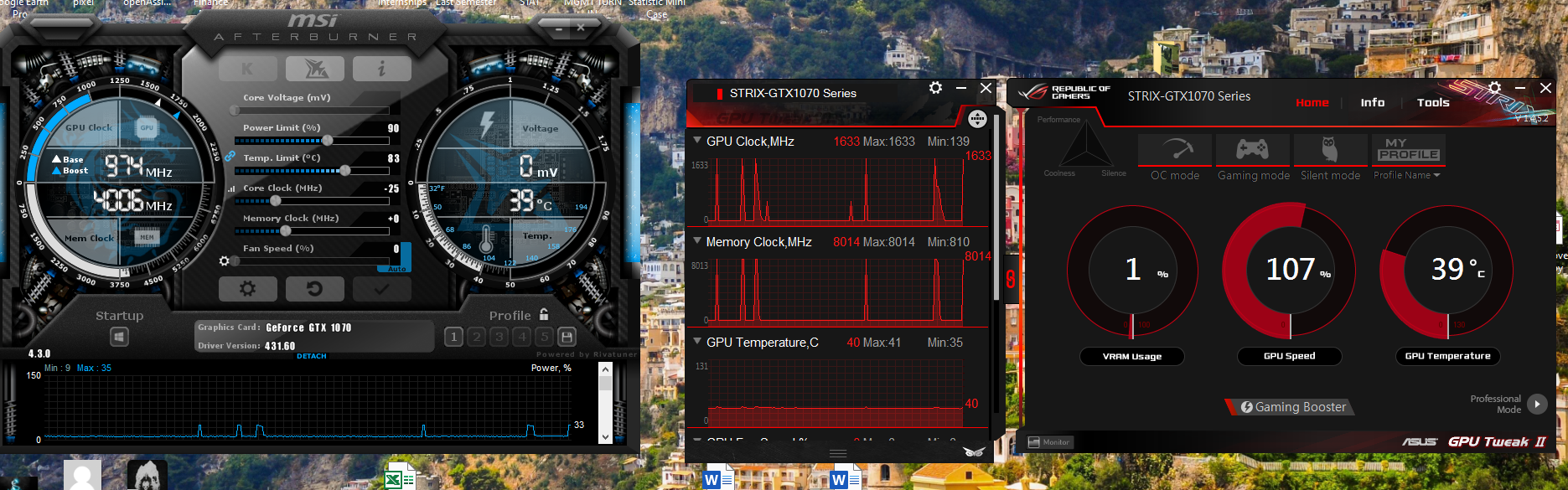Toggle Apply at Windows Startup button
Viewport: 1568px width, 490px height.
click(119, 337)
